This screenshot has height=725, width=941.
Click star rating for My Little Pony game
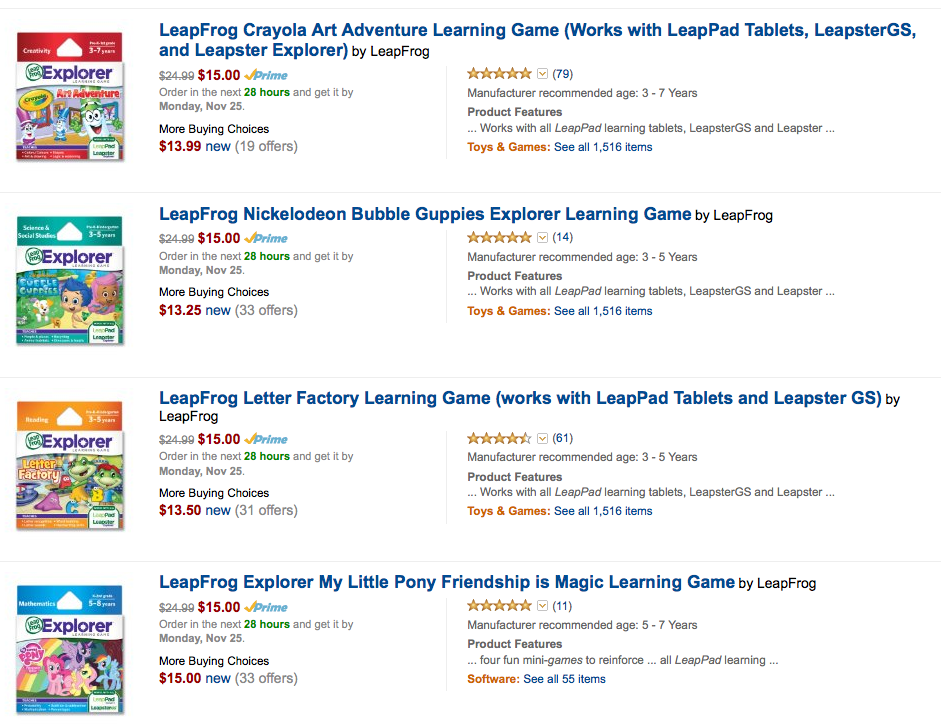(x=499, y=606)
